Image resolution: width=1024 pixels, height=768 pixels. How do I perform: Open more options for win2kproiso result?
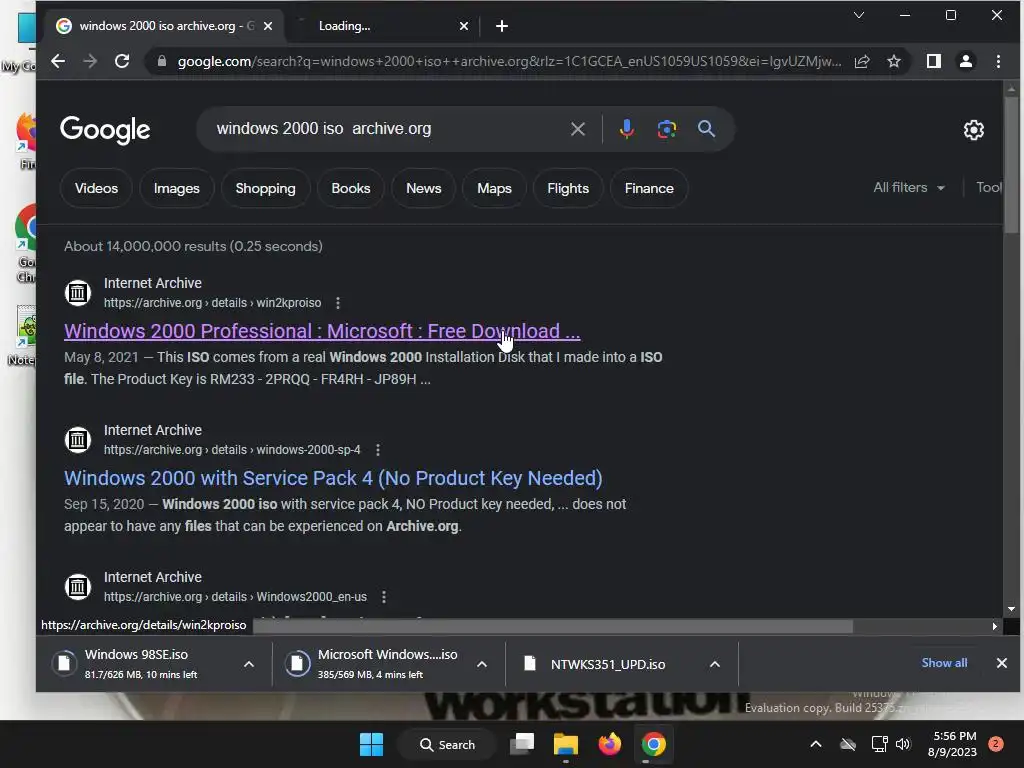click(x=338, y=303)
